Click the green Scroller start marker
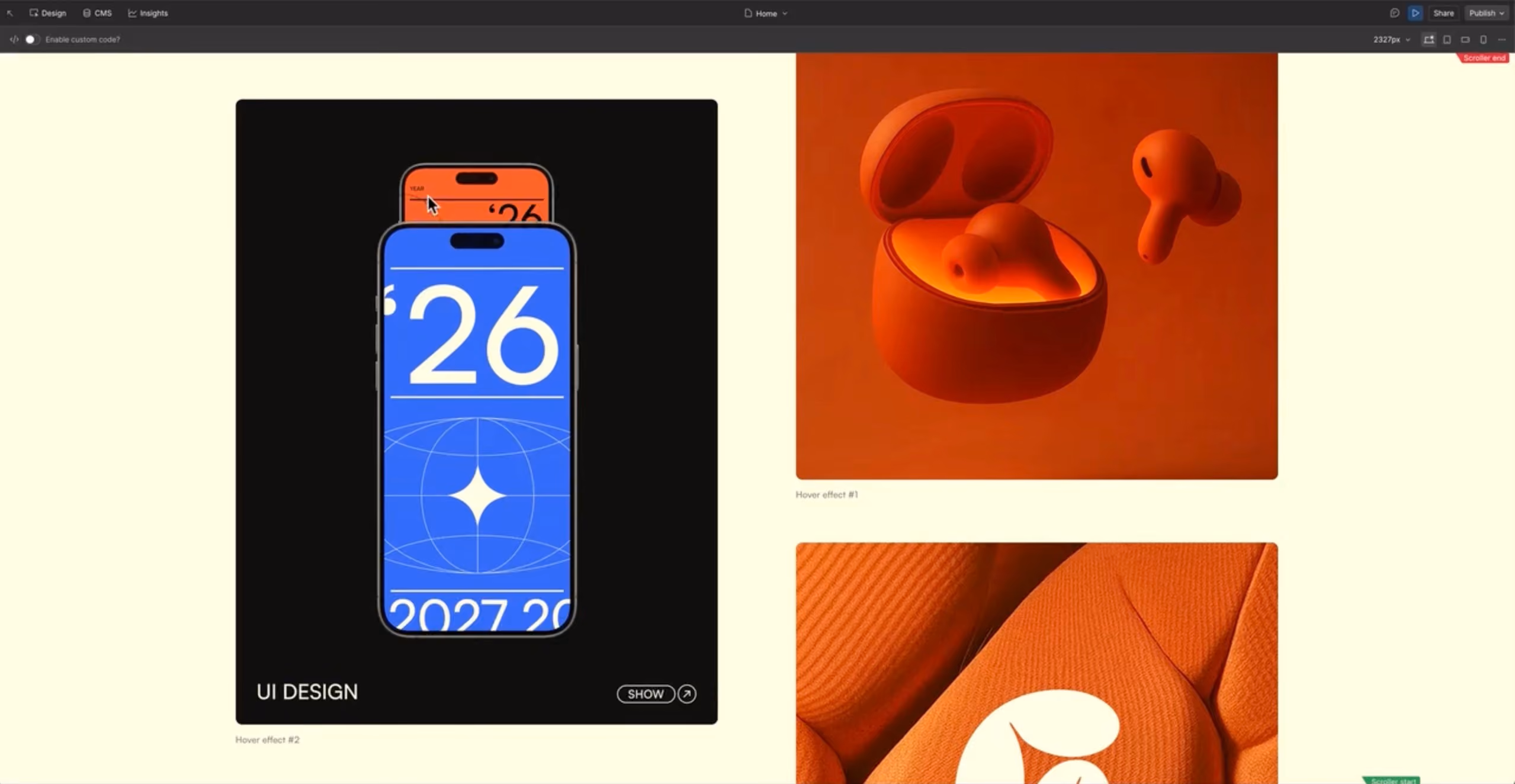Screen dimensions: 1515x784 1392,780
